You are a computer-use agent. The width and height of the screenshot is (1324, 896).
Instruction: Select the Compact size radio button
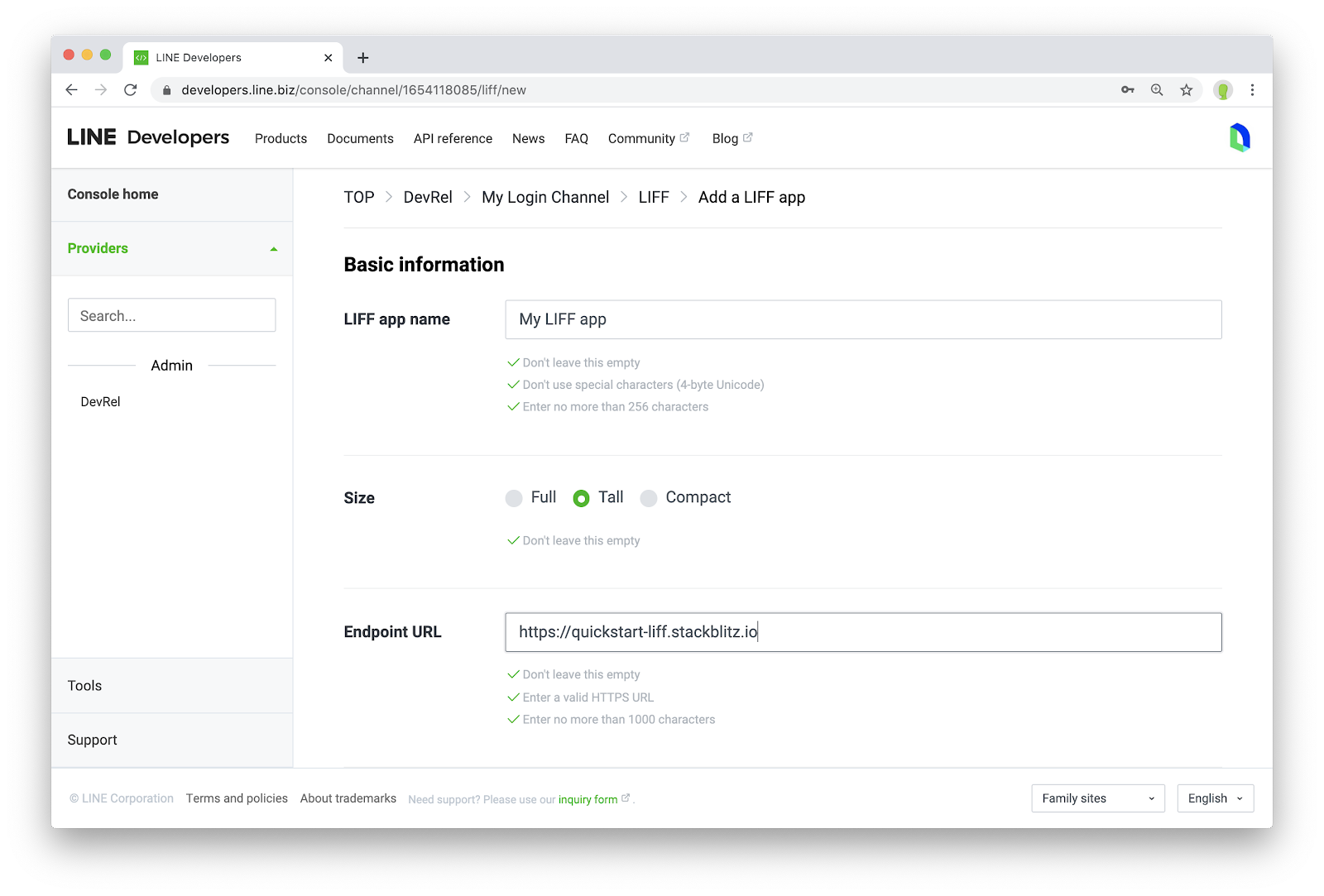649,498
